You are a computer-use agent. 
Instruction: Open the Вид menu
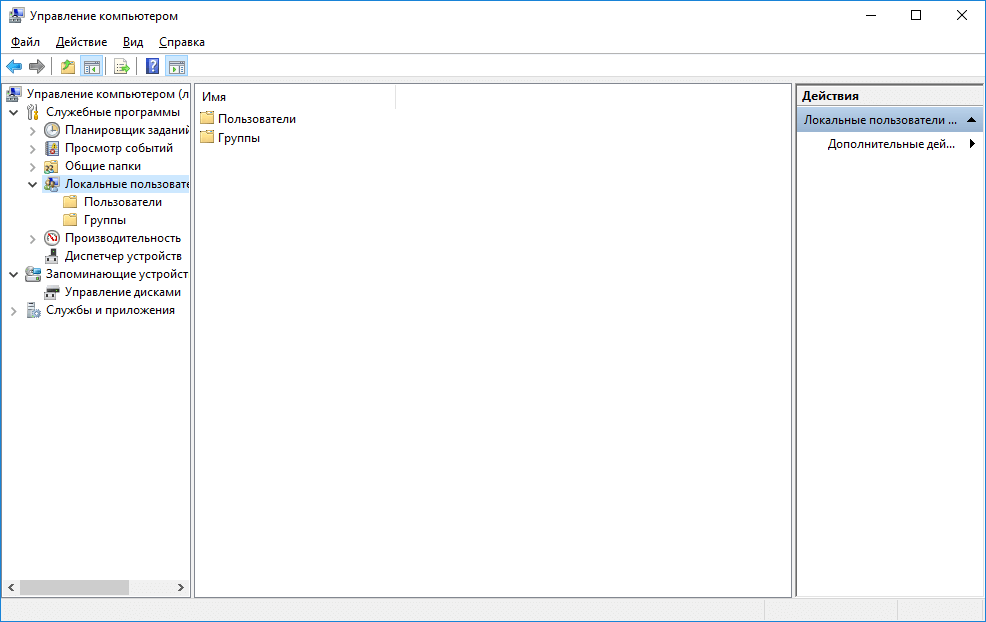point(133,42)
